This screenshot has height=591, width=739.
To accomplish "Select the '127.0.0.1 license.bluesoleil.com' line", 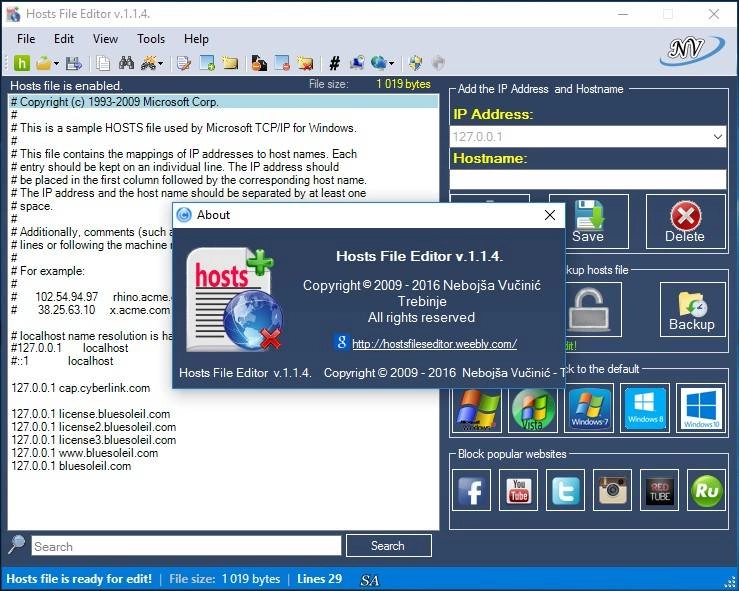I will pyautogui.click(x=91, y=414).
